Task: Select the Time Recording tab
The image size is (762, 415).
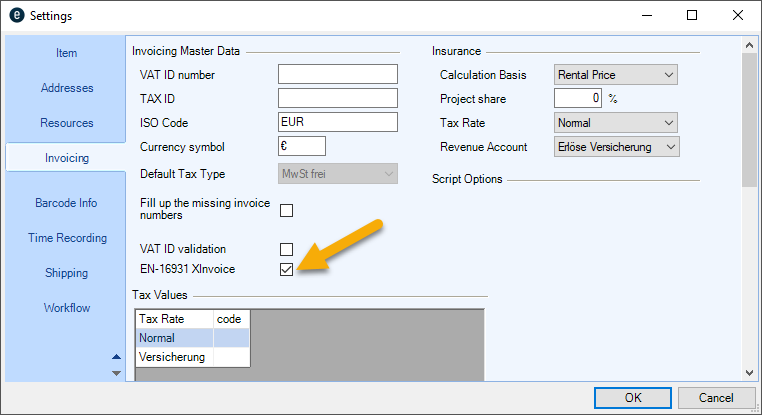Action: click(x=67, y=238)
